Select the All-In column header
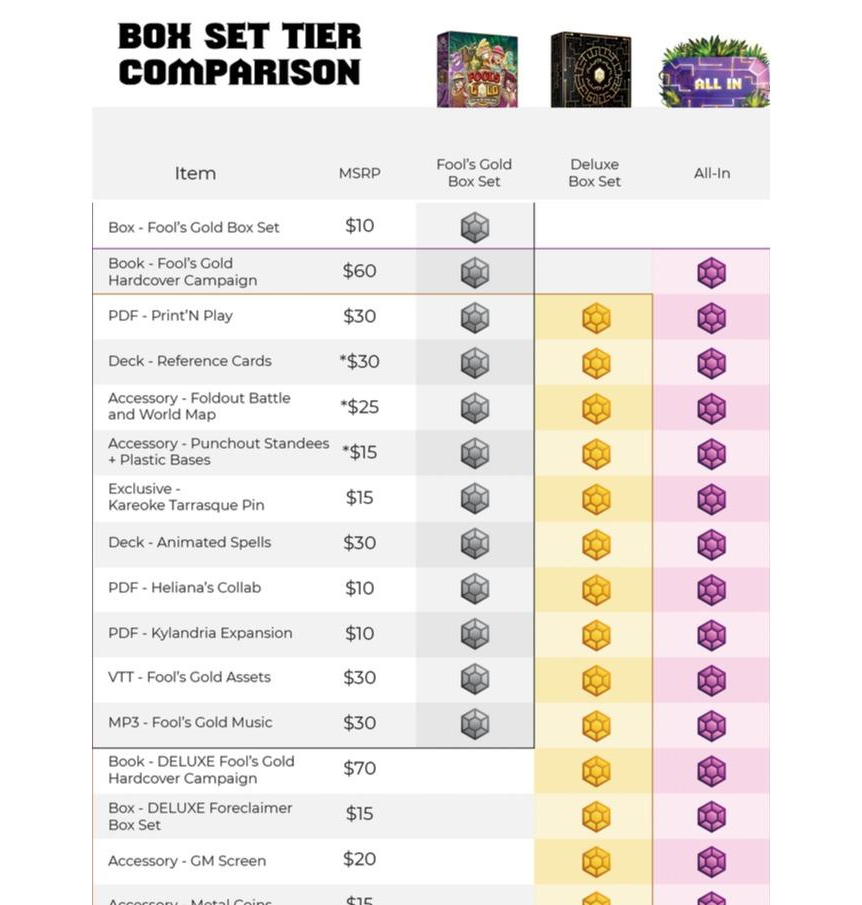Image resolution: width=862 pixels, height=905 pixels. click(712, 173)
